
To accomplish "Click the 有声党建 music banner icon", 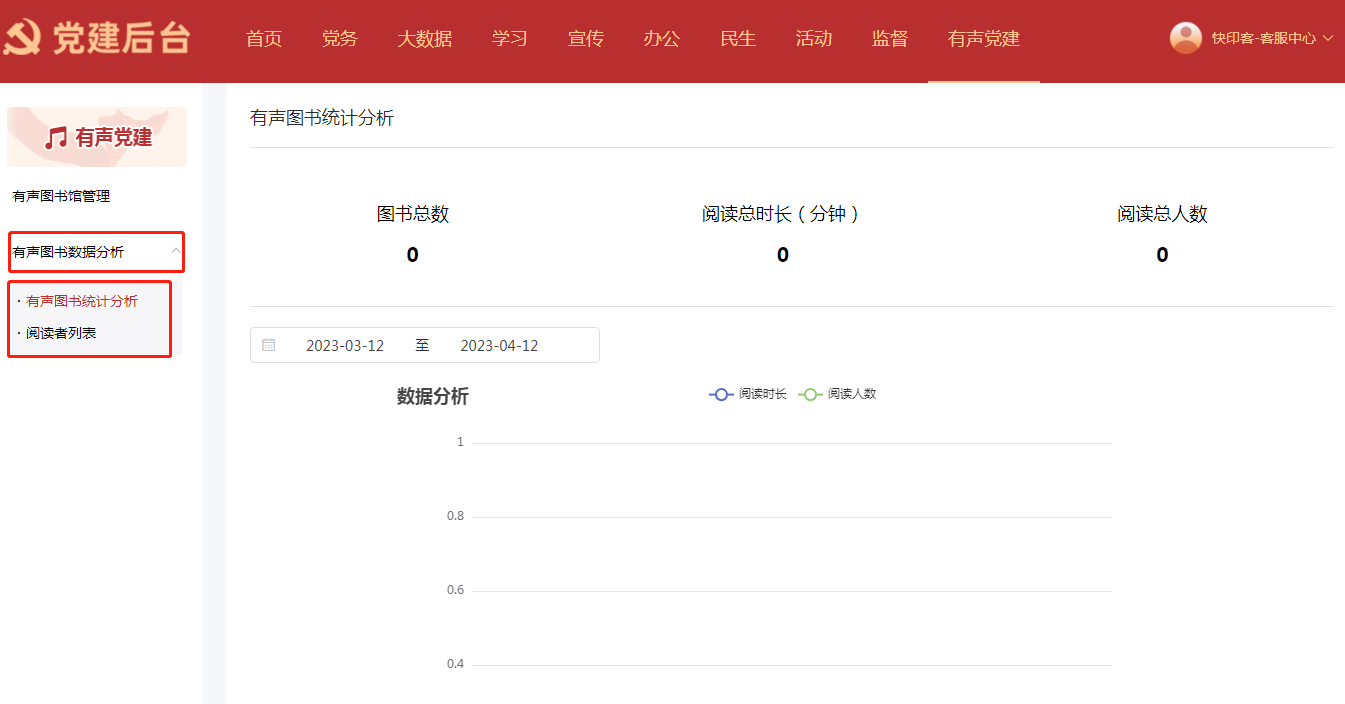I will coord(57,138).
